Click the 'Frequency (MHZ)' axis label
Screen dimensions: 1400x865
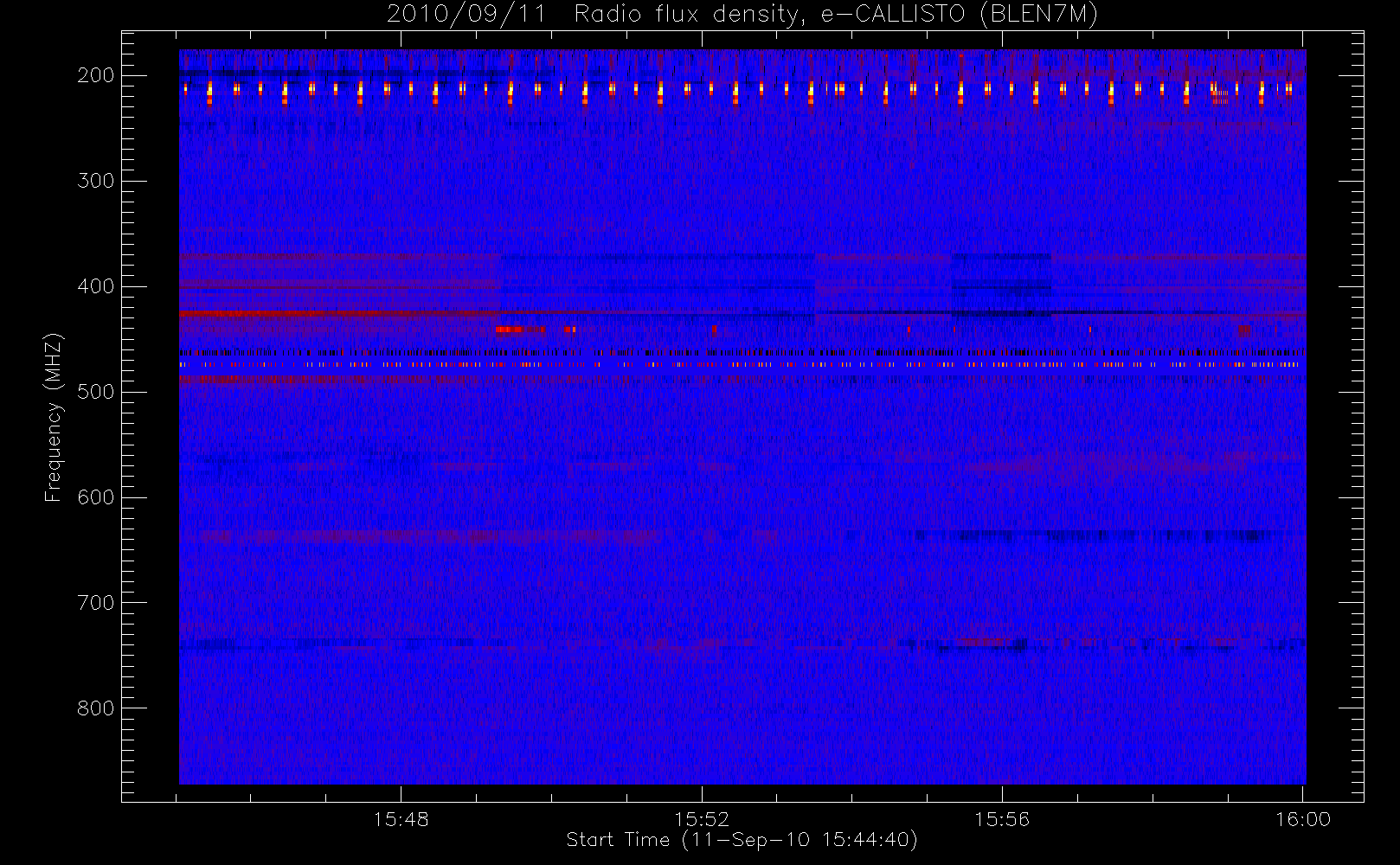point(54,417)
